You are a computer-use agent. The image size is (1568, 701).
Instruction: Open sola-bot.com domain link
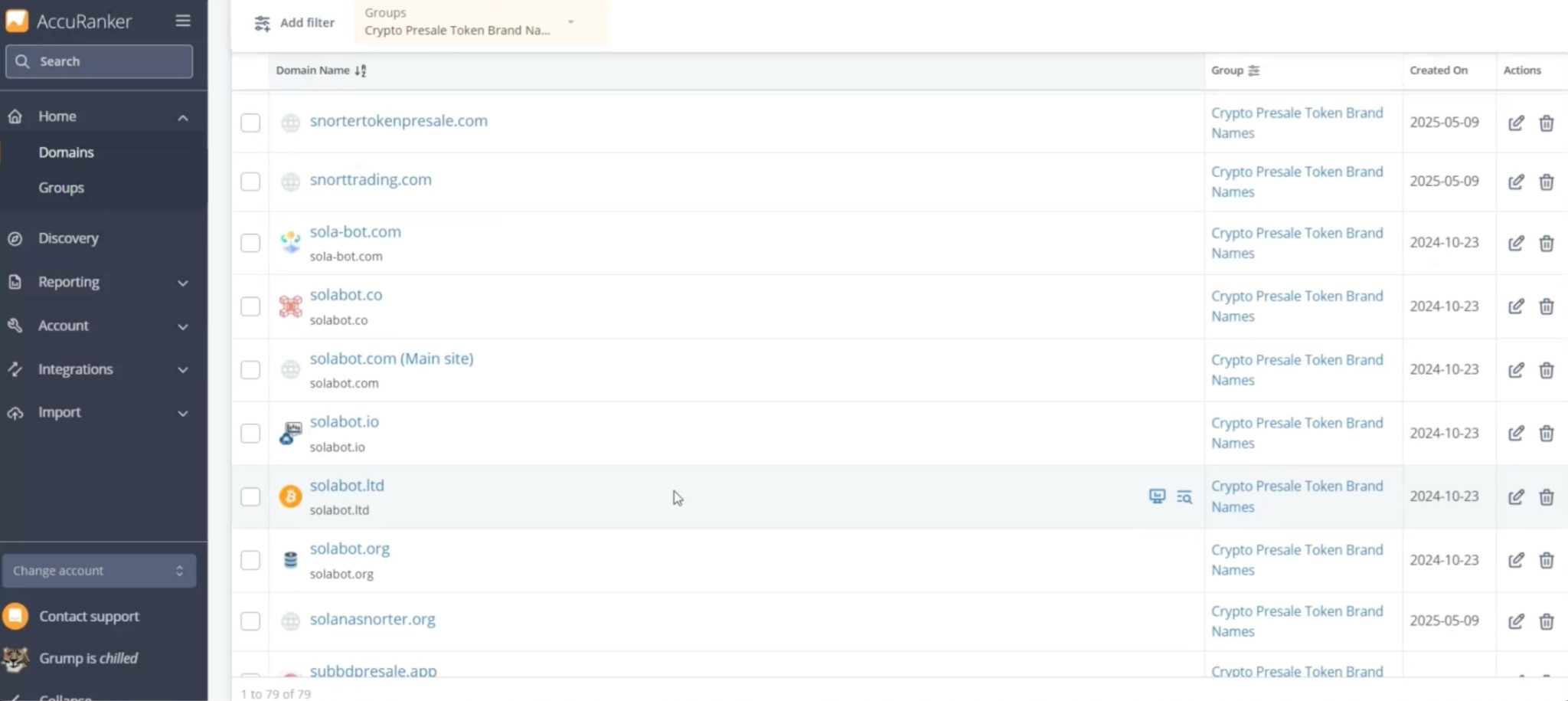point(355,231)
